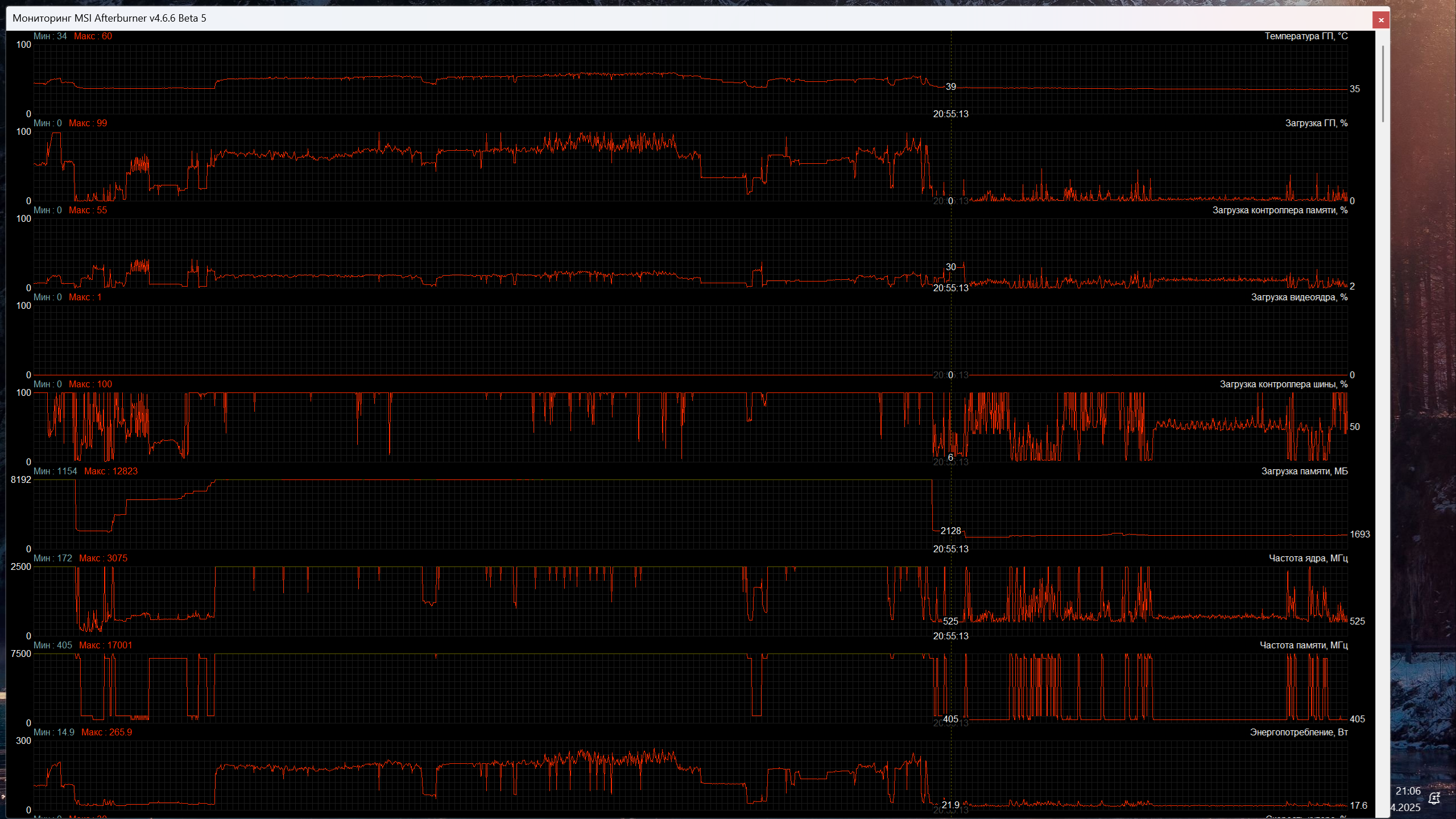
Task: Click the '300' axis label of power graph
Action: [x=23, y=741]
